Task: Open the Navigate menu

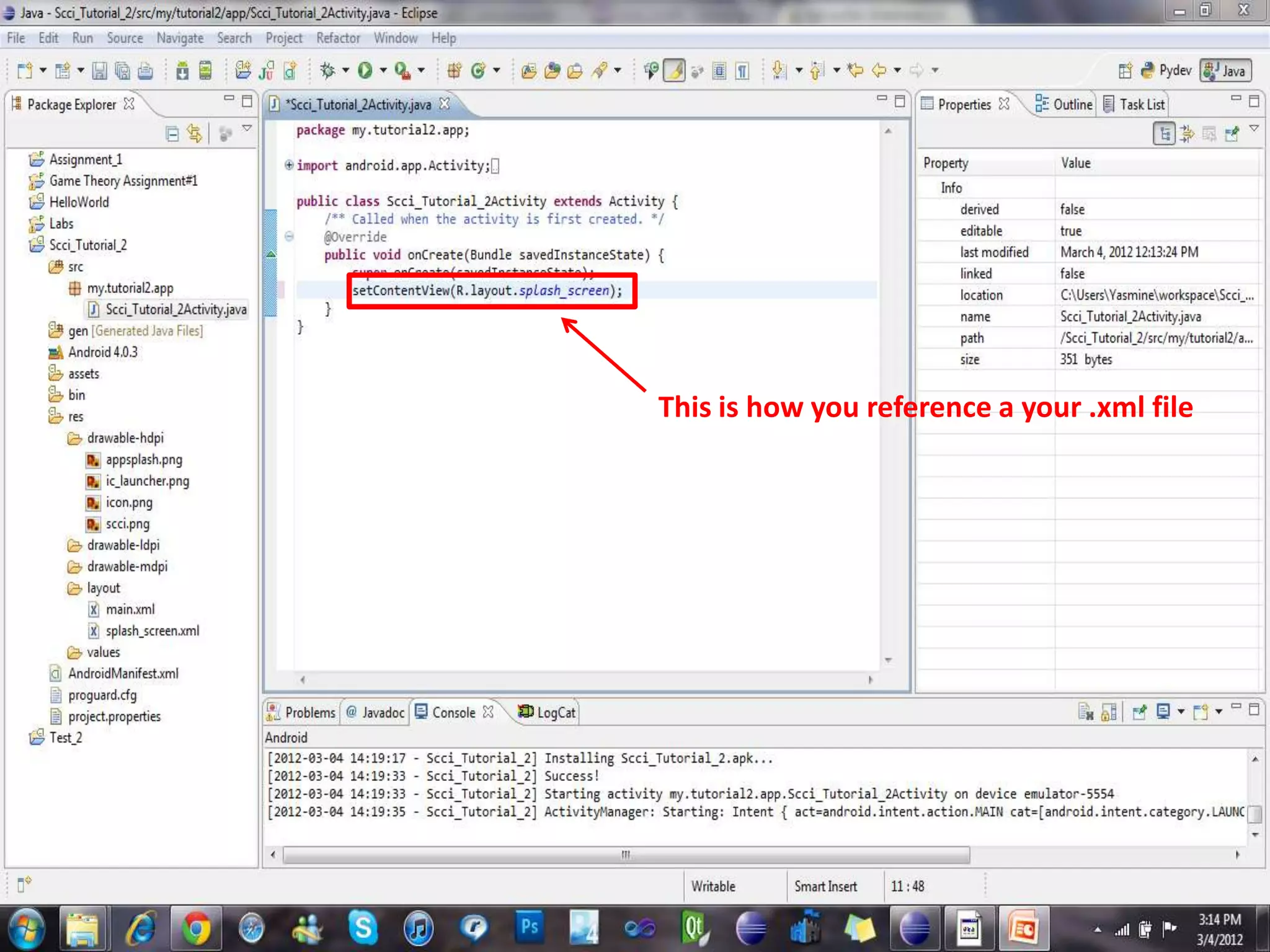Action: [180, 38]
